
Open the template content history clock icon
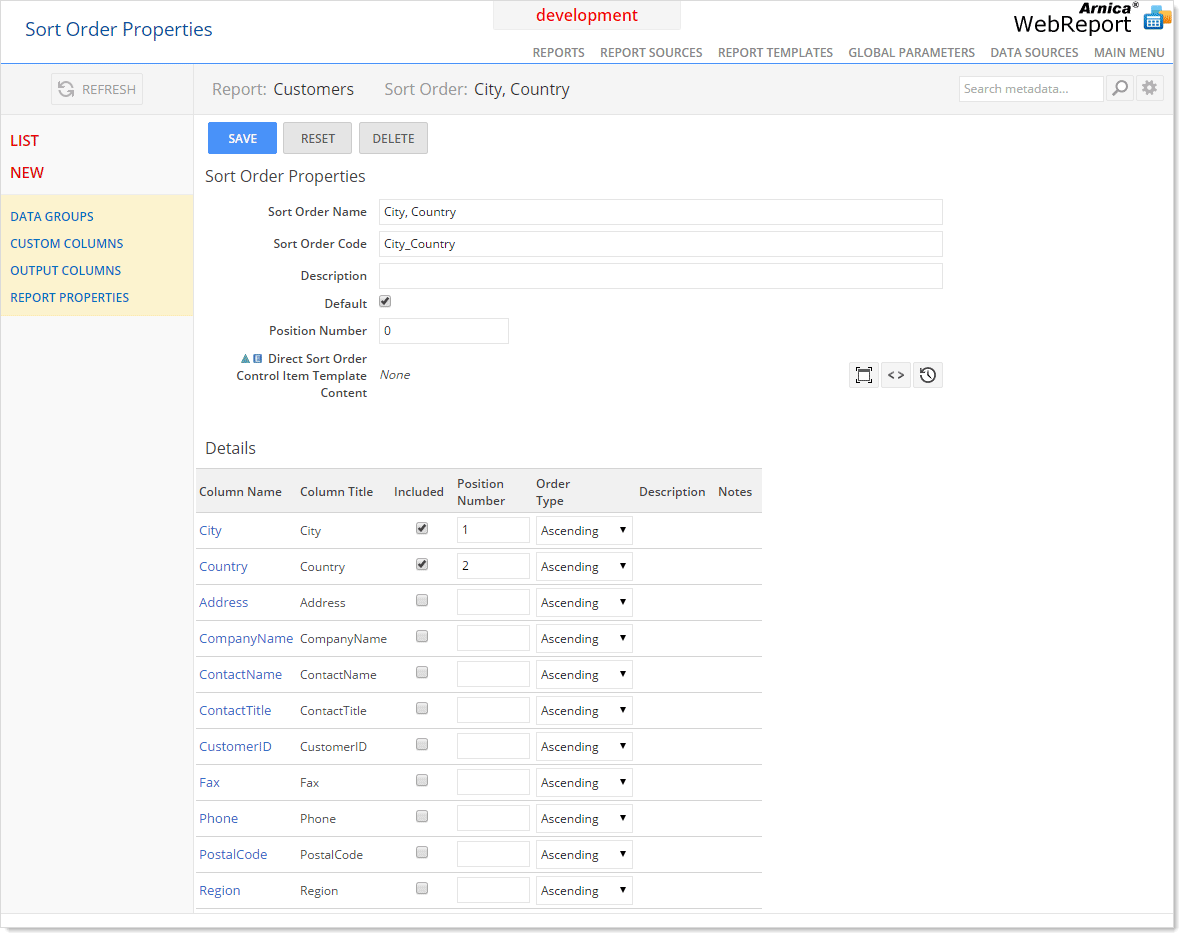pyautogui.click(x=928, y=375)
